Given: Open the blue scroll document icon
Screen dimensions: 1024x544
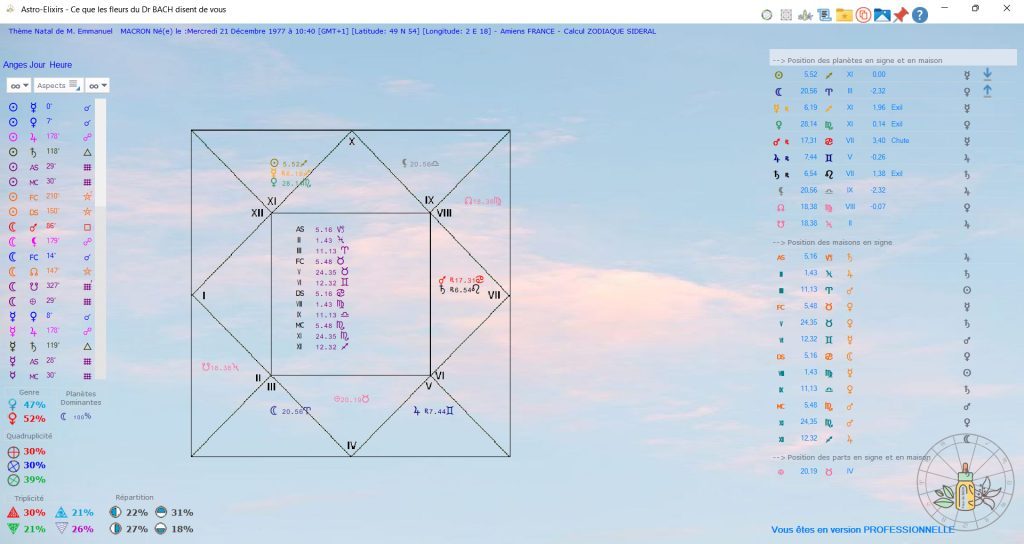Looking at the screenshot, I should [824, 15].
